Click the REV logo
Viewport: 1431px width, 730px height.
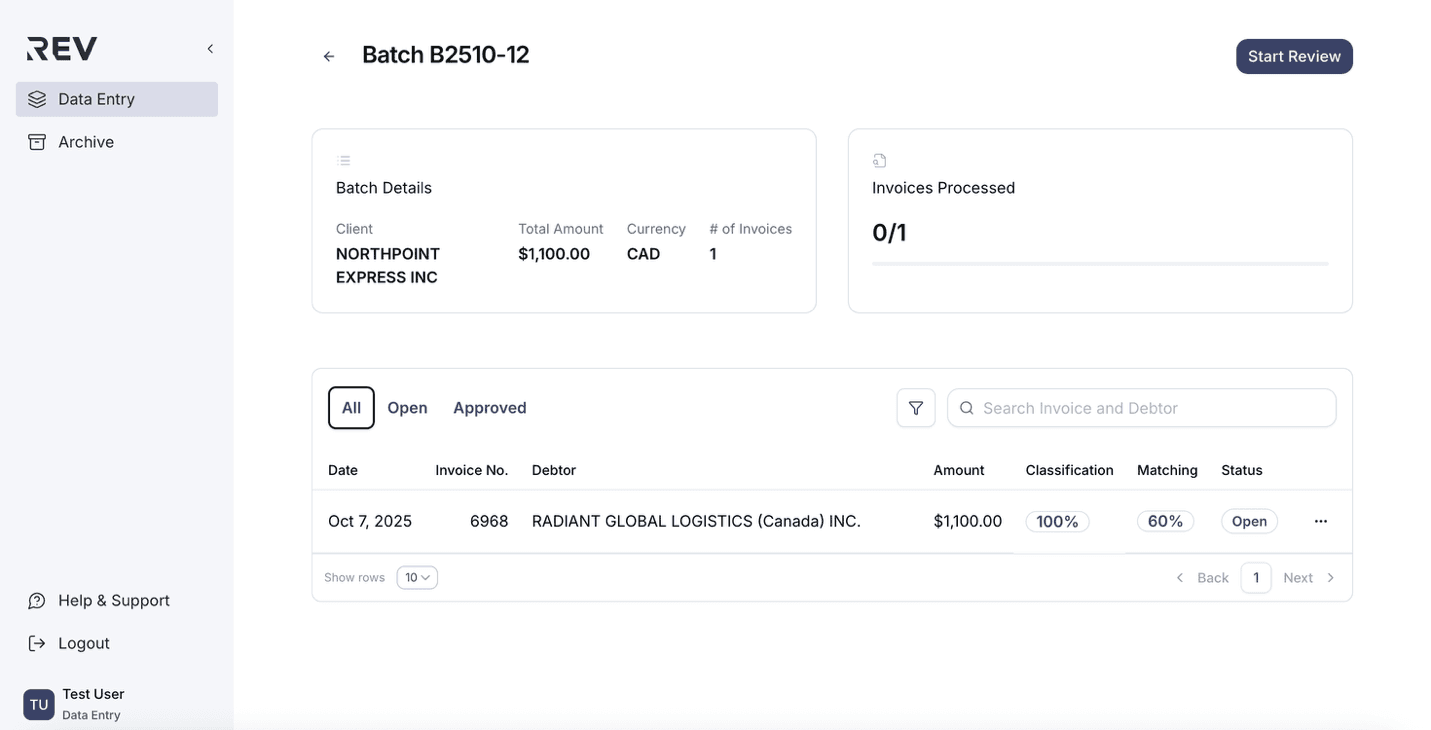(61, 49)
